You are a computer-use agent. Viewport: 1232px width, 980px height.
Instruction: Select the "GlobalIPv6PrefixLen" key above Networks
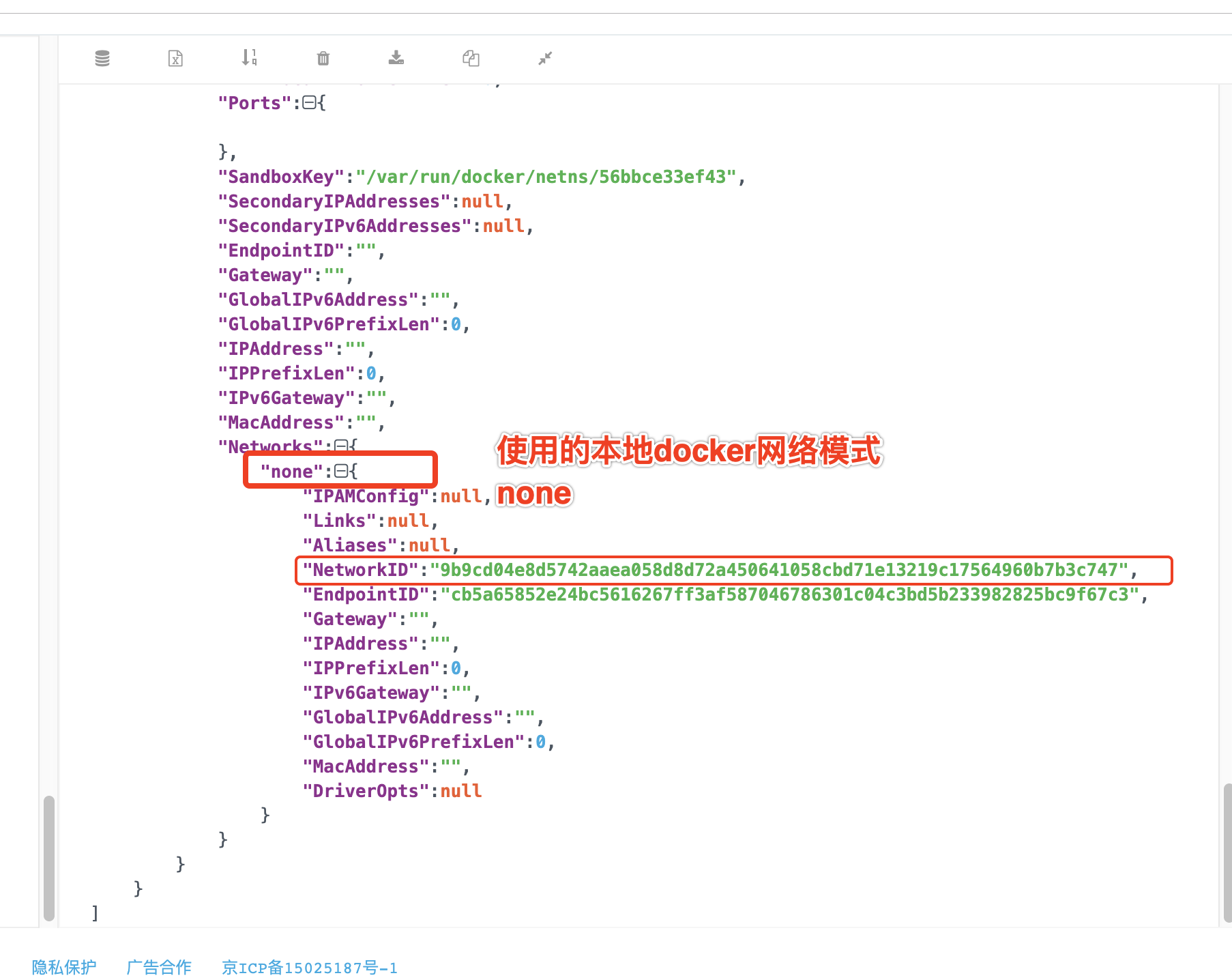click(329, 324)
